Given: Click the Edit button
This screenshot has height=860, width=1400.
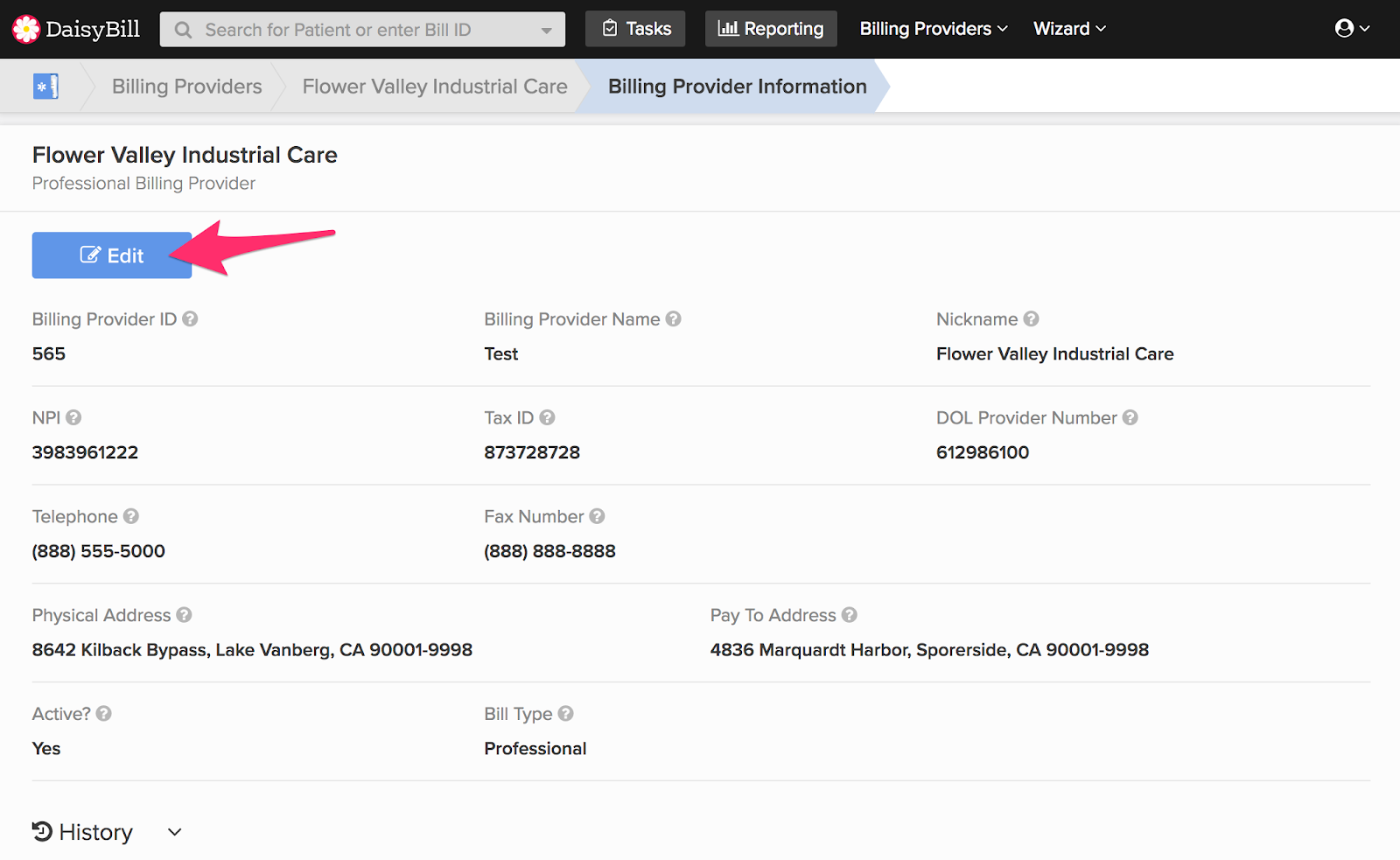Looking at the screenshot, I should (111, 255).
